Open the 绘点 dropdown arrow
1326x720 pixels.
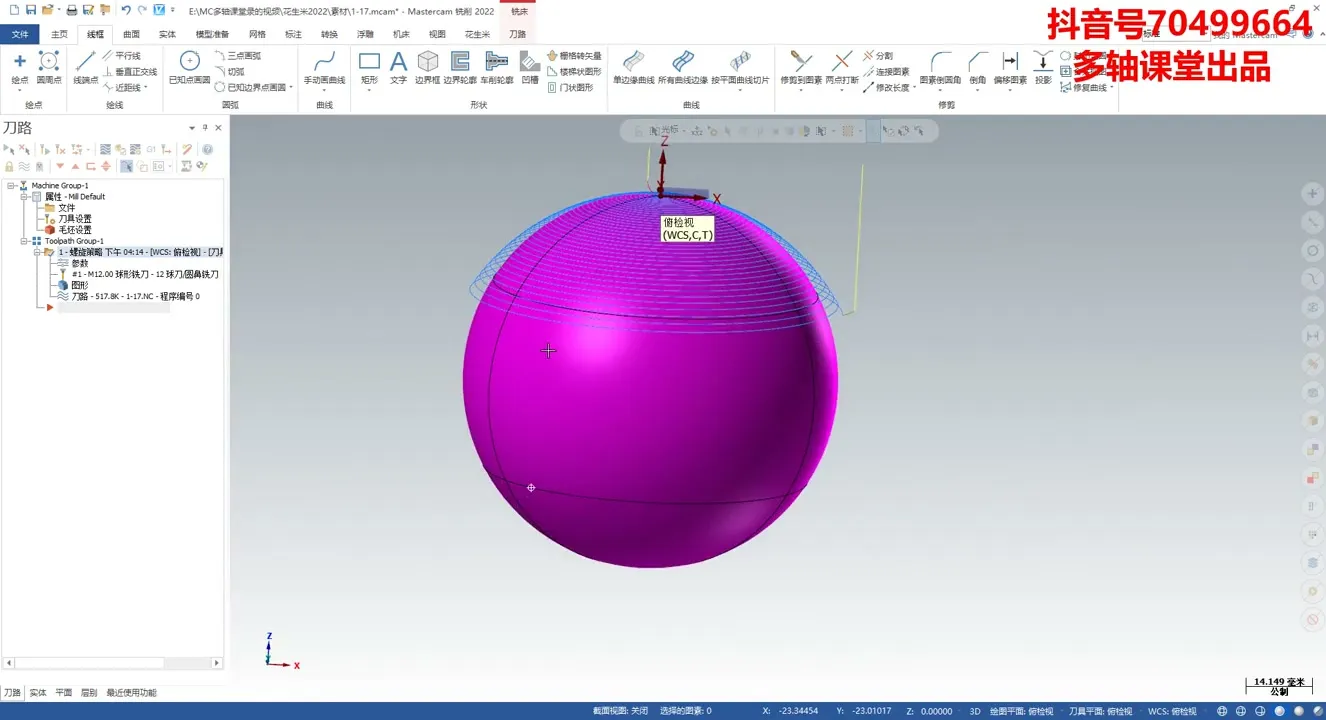[19, 90]
